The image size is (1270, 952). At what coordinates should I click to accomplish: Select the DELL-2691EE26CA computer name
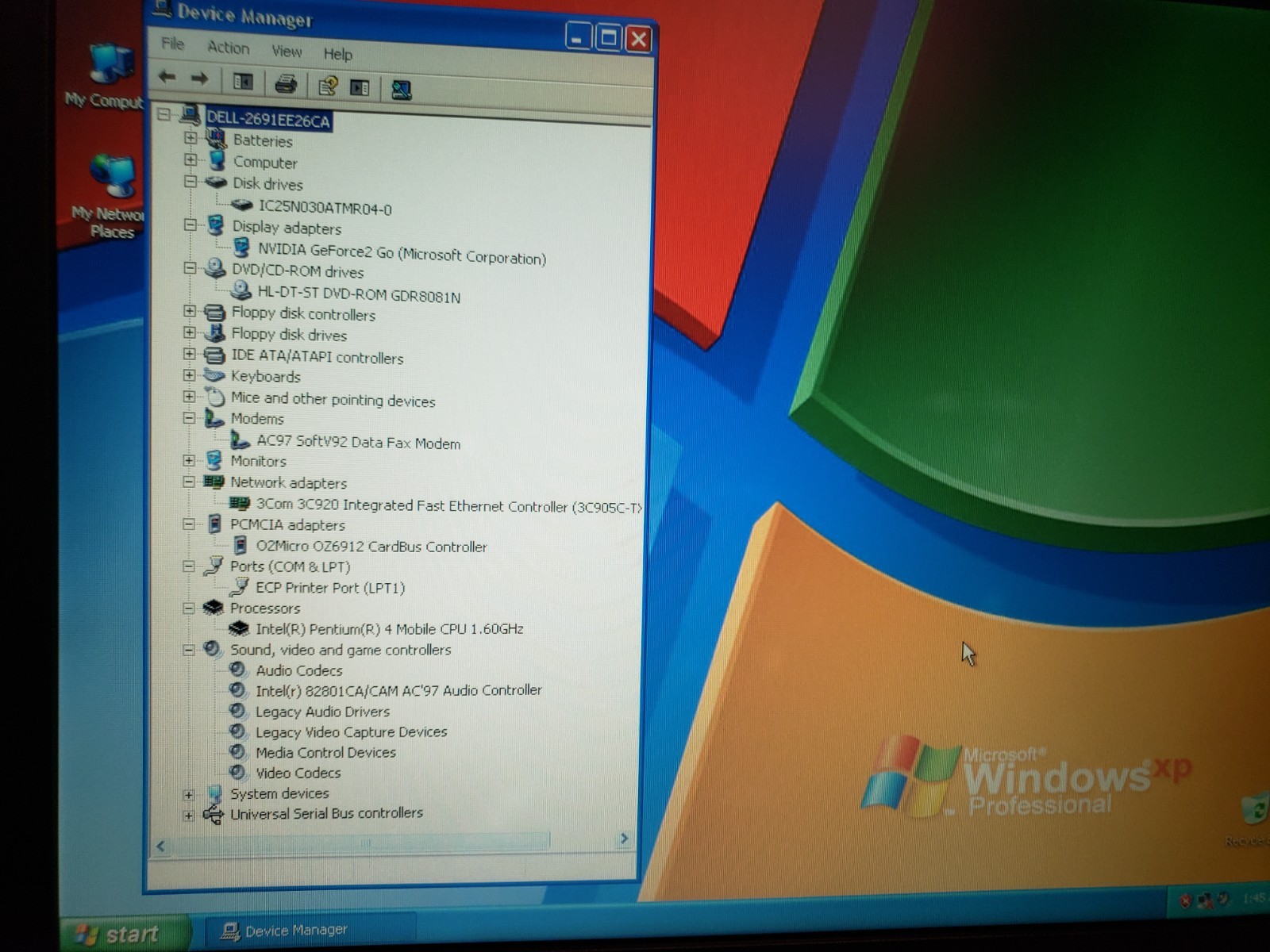coord(268,120)
